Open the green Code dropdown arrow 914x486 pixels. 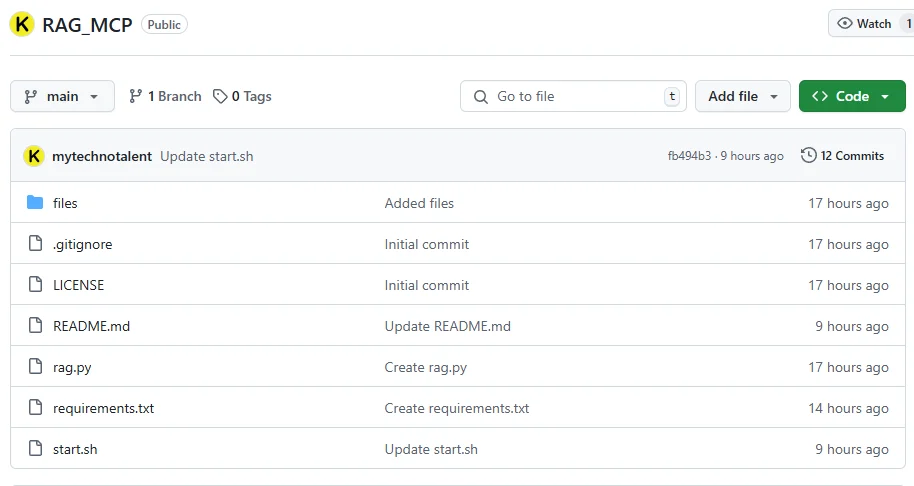click(885, 97)
